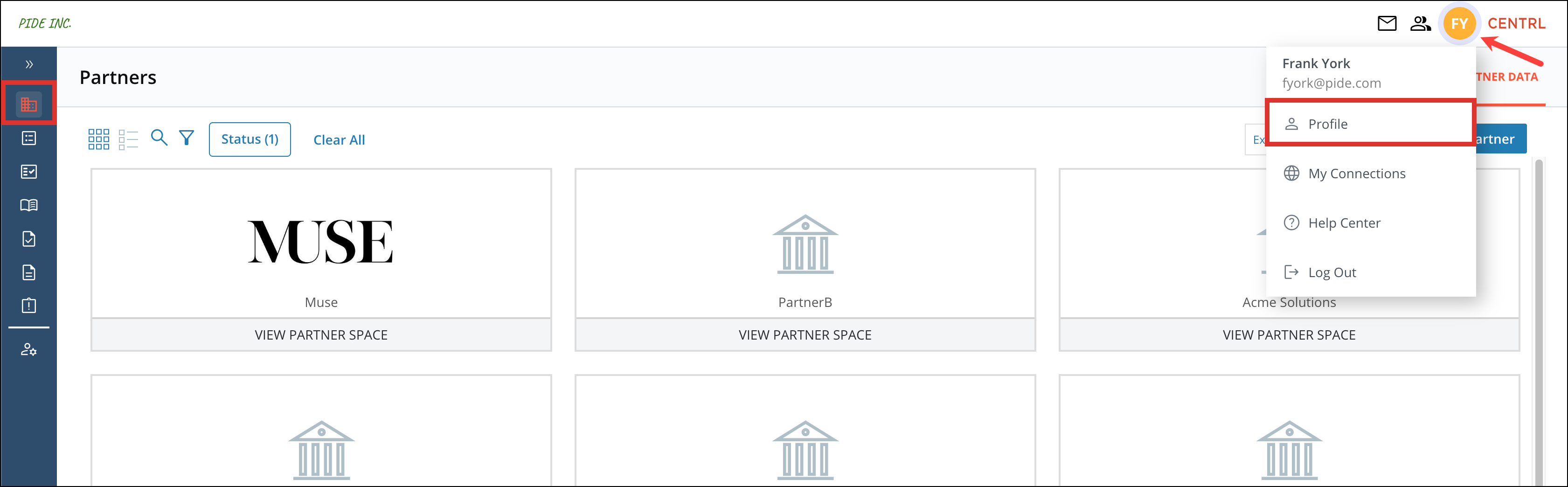Screen dimensions: 1568x487
Task: Open the plain document icon in the sidebar
Action: [x=28, y=272]
